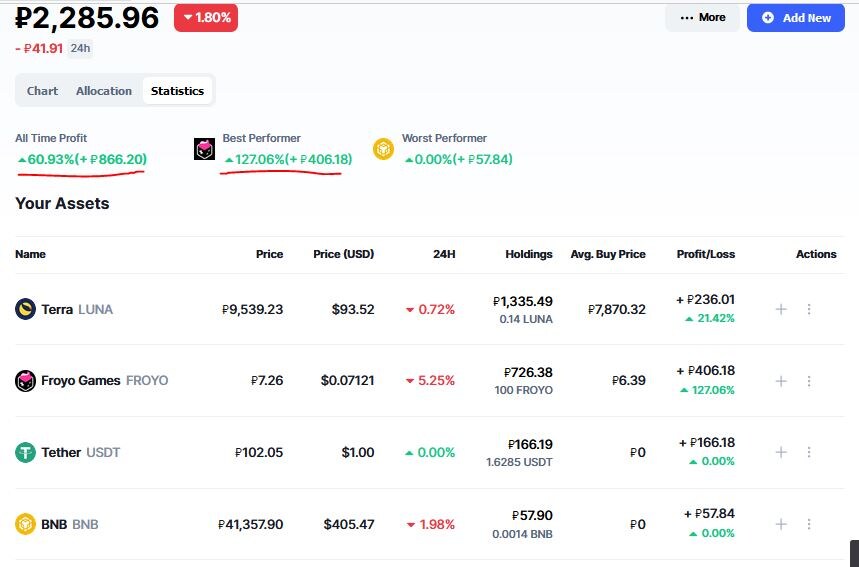This screenshot has height=567, width=859.
Task: Click Froyo avg buy price ₽6.39
Action: tap(629, 381)
